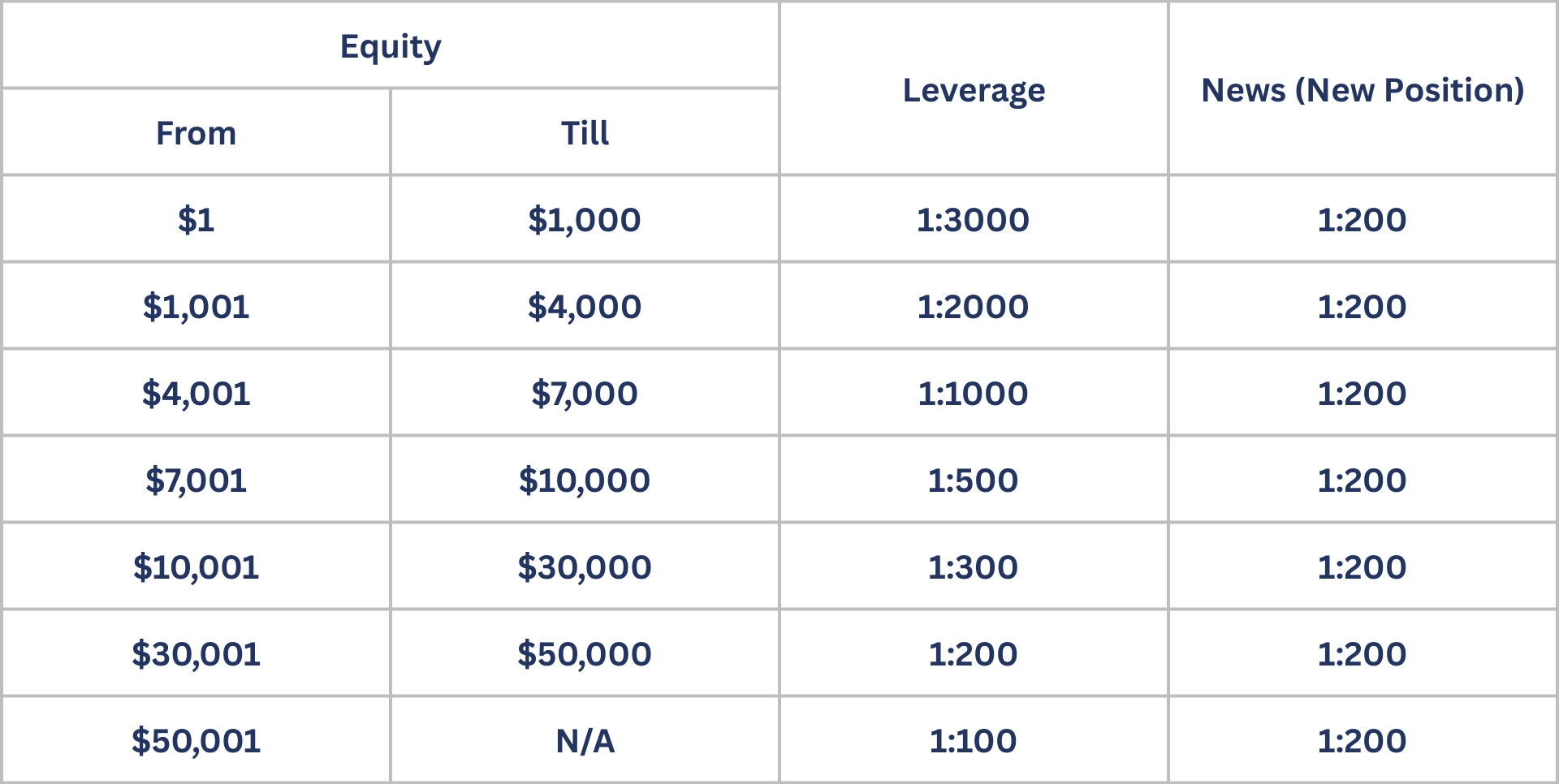Select the 1:3000 leverage cell
The width and height of the screenshot is (1559, 784).
[973, 220]
